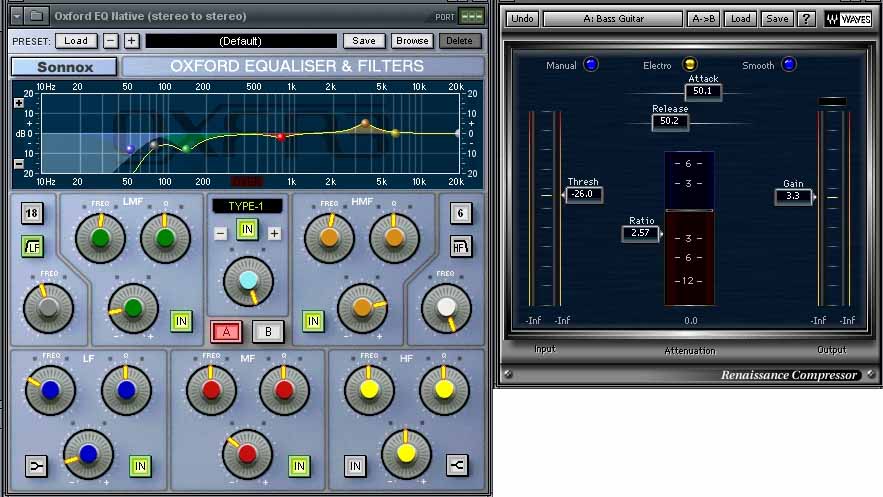This screenshot has height=497, width=883.
Task: Click the yellow HF node on the graph
Action: pos(395,133)
